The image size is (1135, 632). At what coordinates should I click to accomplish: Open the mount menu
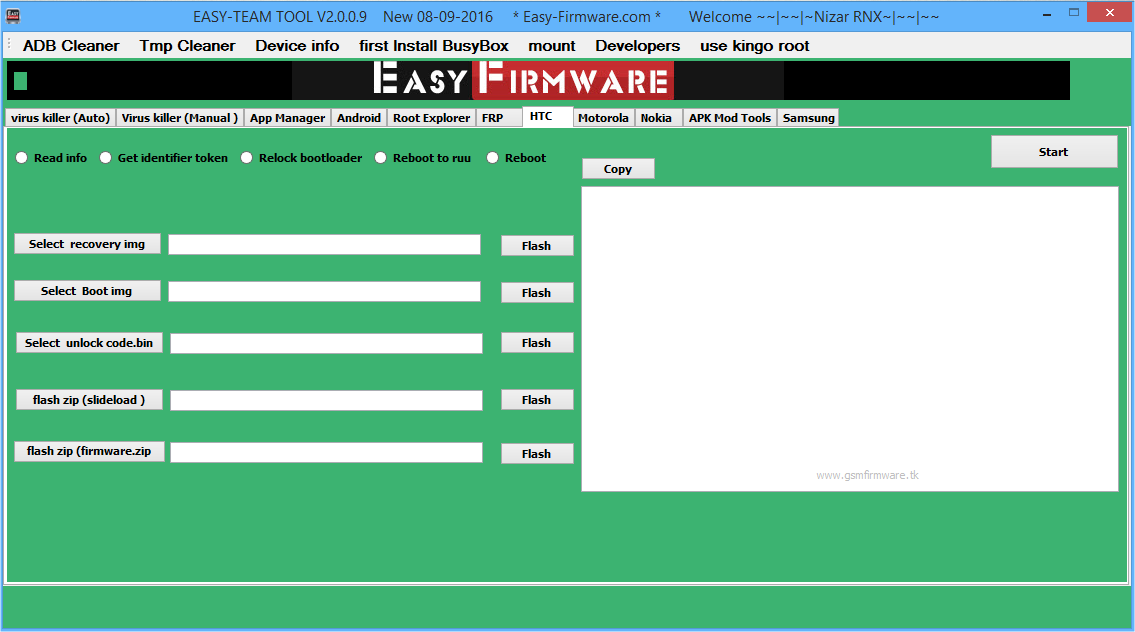click(x=552, y=46)
